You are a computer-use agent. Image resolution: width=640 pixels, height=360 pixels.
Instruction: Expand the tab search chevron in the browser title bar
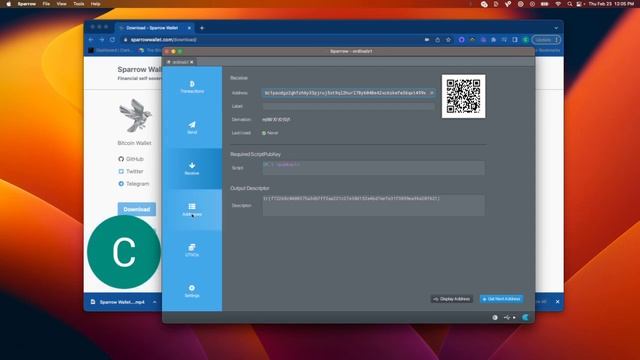click(556, 28)
